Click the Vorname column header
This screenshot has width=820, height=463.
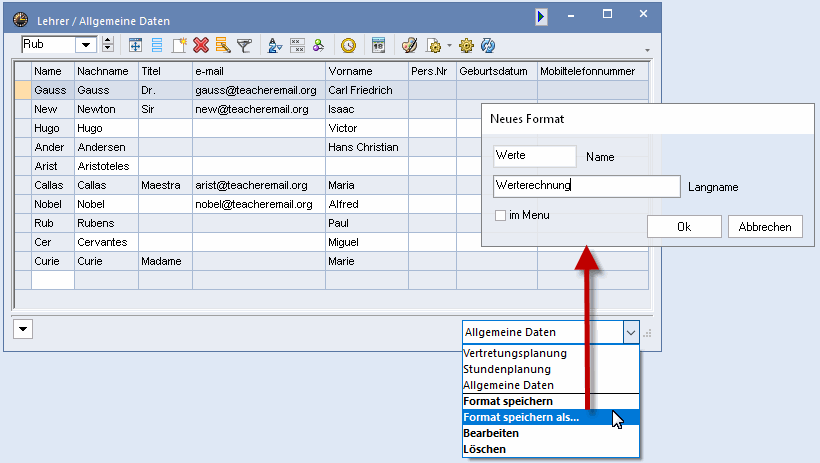coord(367,71)
